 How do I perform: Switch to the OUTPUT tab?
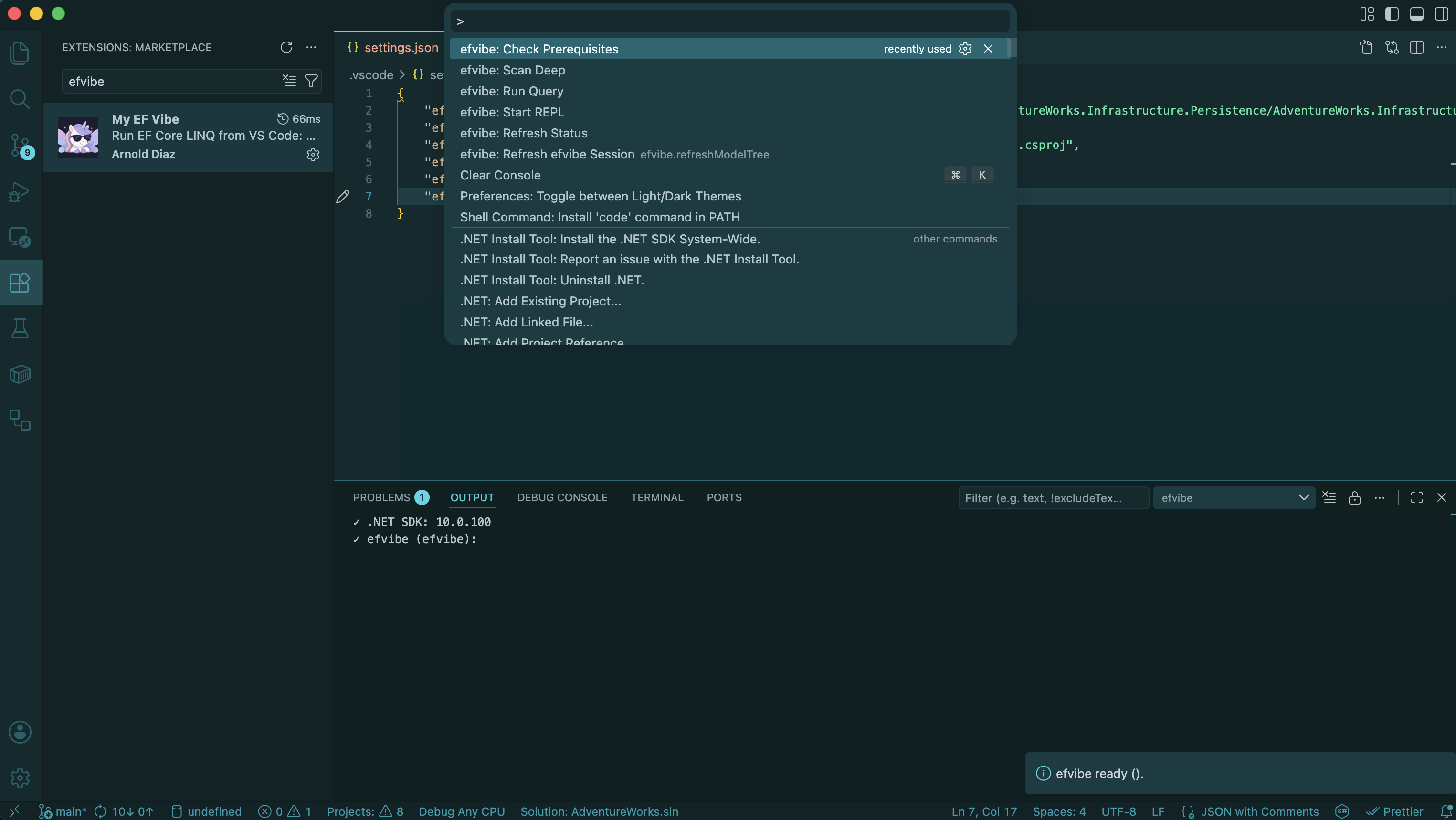[472, 497]
